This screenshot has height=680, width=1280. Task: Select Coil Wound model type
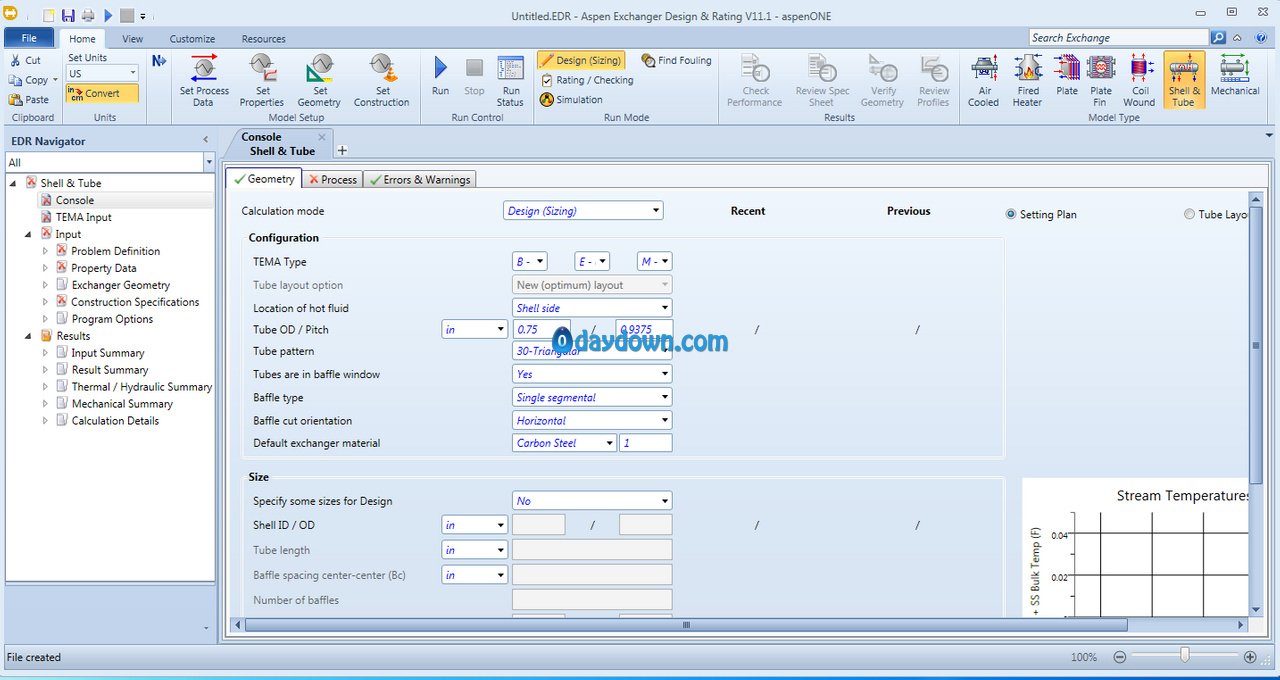tap(1139, 80)
